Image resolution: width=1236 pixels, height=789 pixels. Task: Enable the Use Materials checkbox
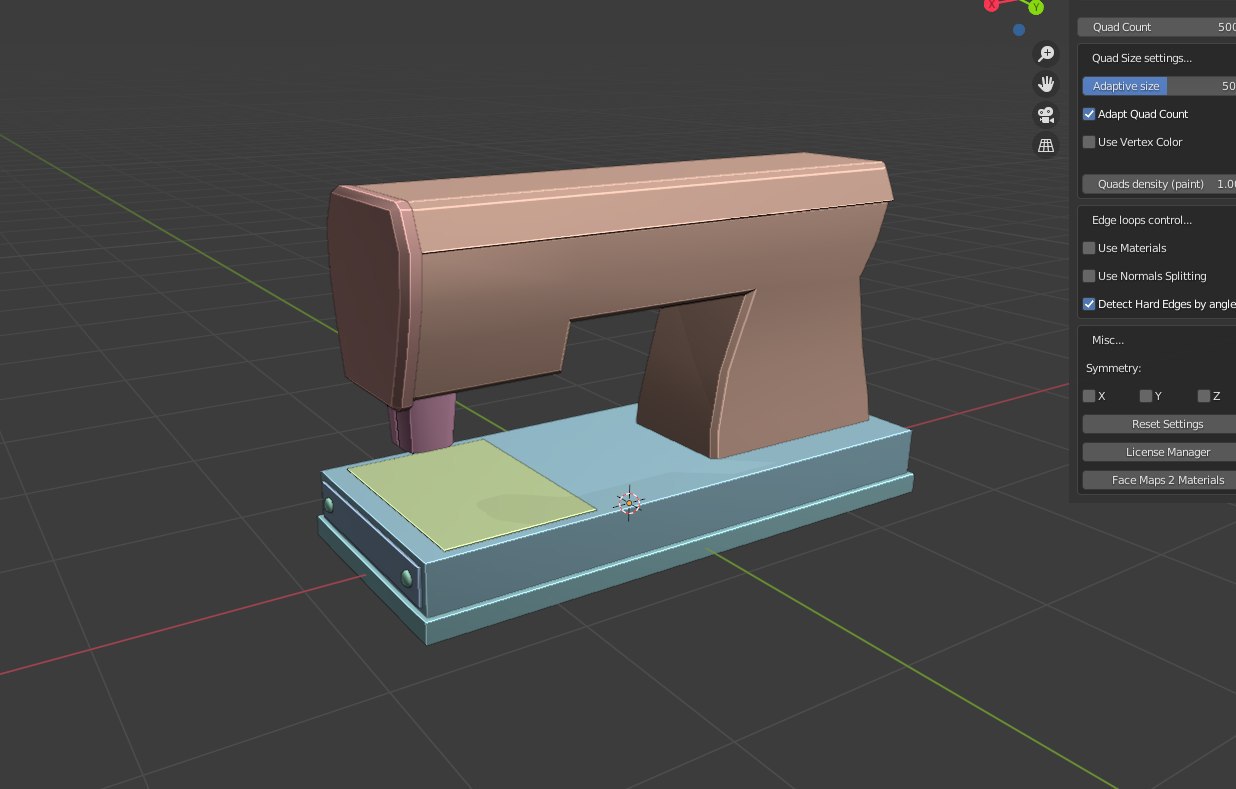coord(1089,248)
